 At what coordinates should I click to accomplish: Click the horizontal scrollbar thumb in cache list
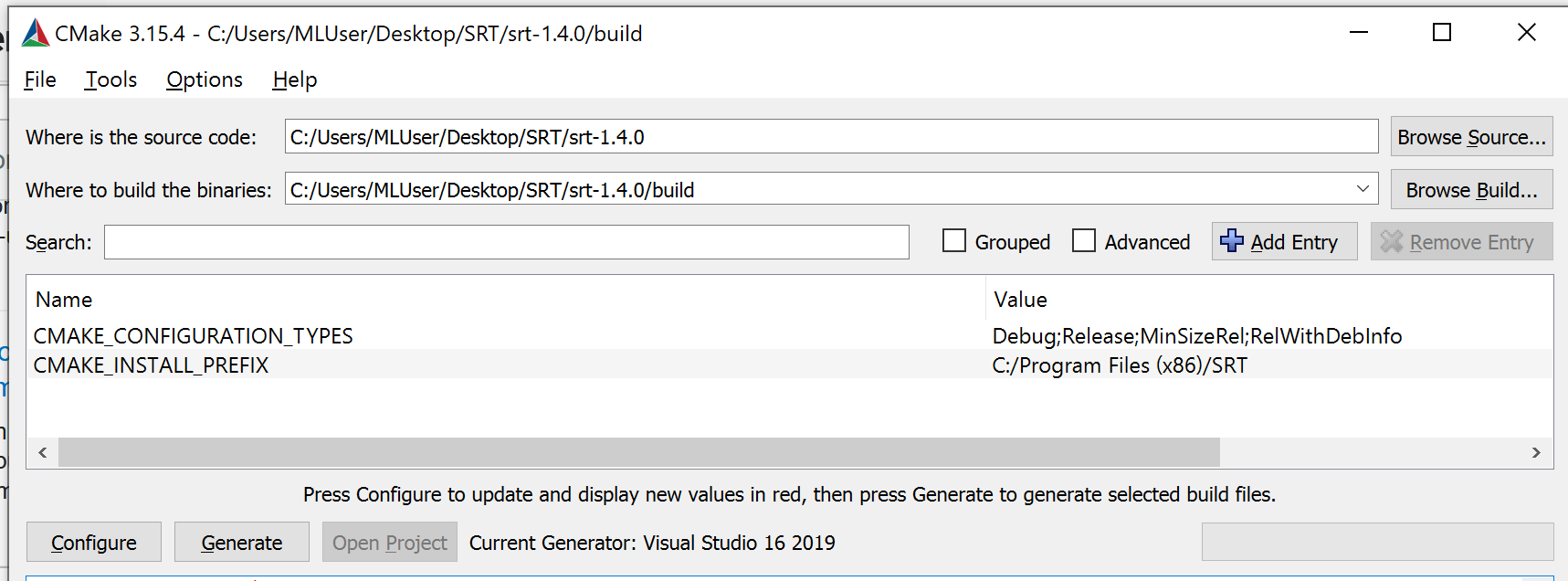639,452
